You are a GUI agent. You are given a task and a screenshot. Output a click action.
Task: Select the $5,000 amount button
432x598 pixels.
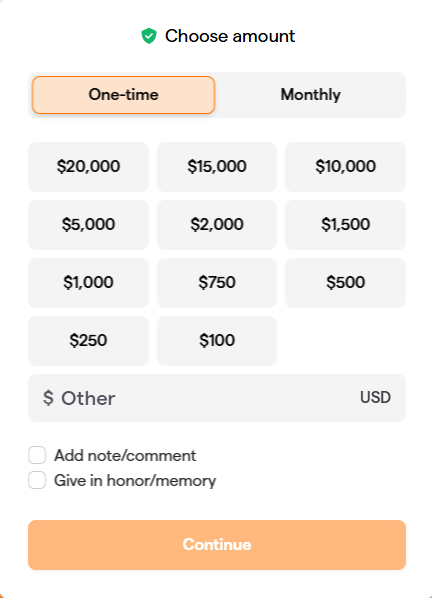tap(88, 225)
